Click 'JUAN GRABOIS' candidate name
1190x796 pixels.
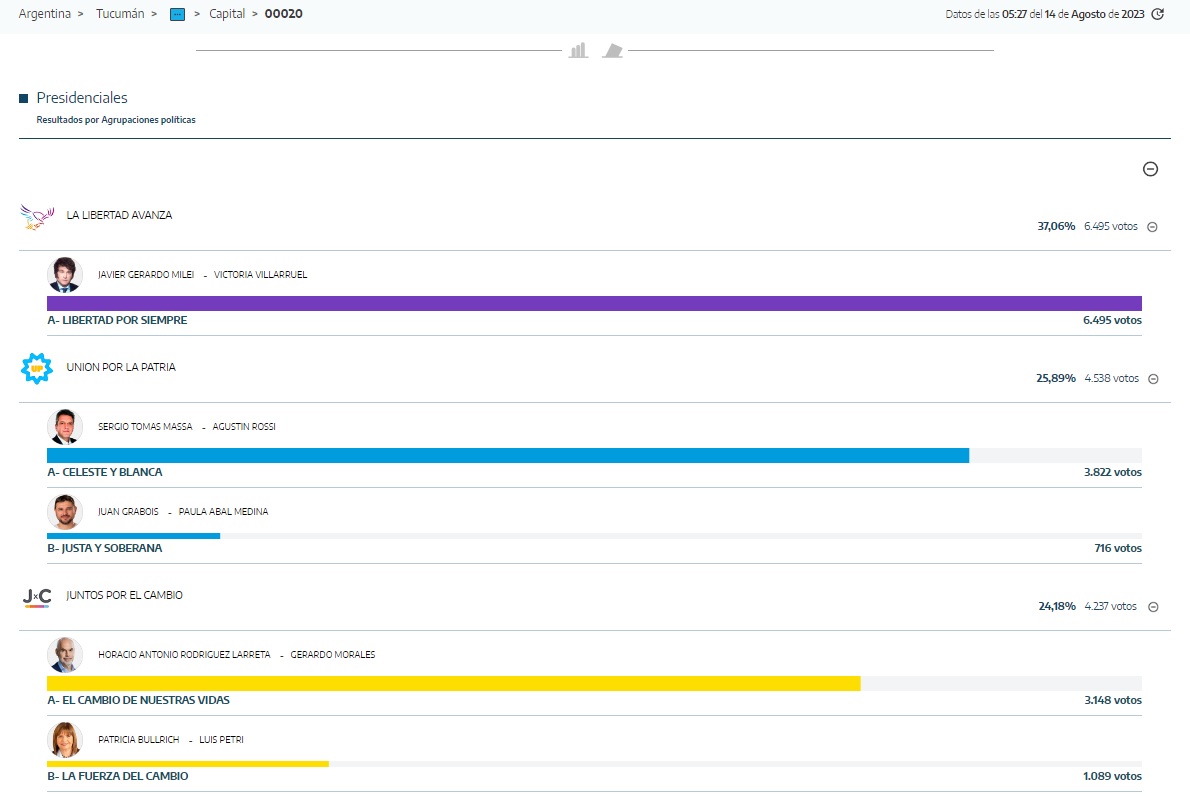[x=128, y=512]
